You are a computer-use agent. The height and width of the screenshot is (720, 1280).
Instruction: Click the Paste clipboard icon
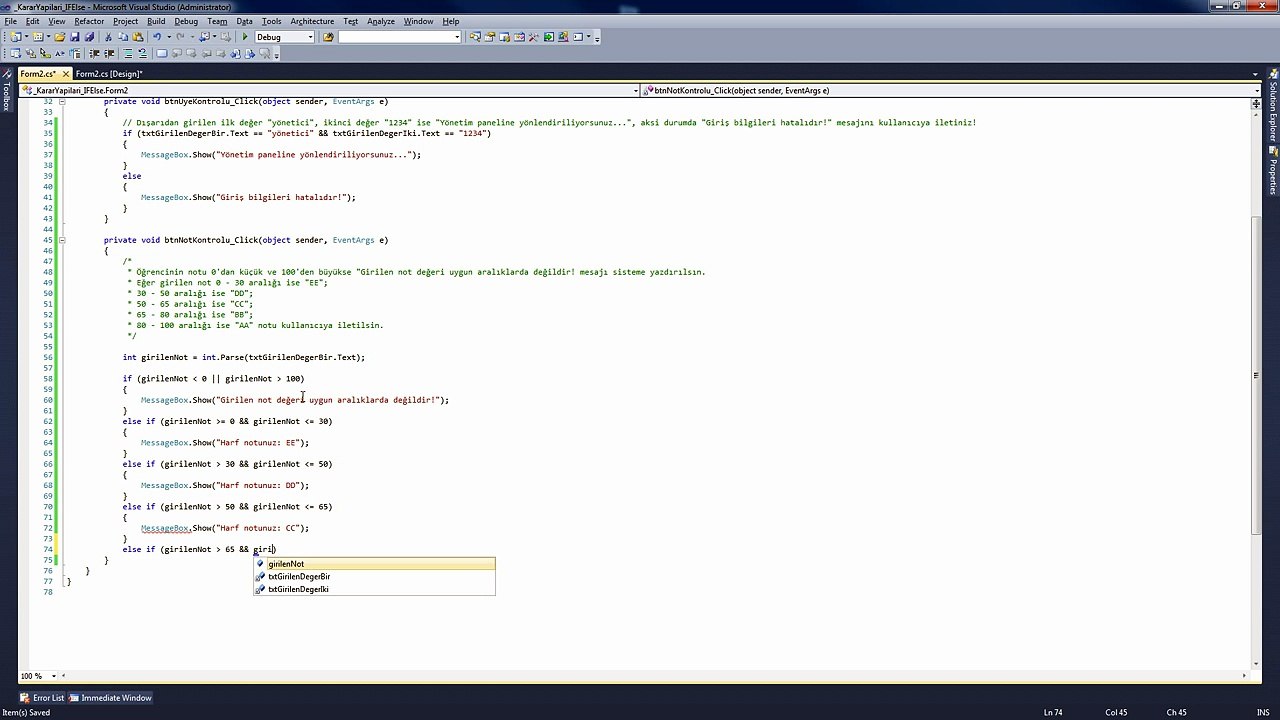point(138,37)
